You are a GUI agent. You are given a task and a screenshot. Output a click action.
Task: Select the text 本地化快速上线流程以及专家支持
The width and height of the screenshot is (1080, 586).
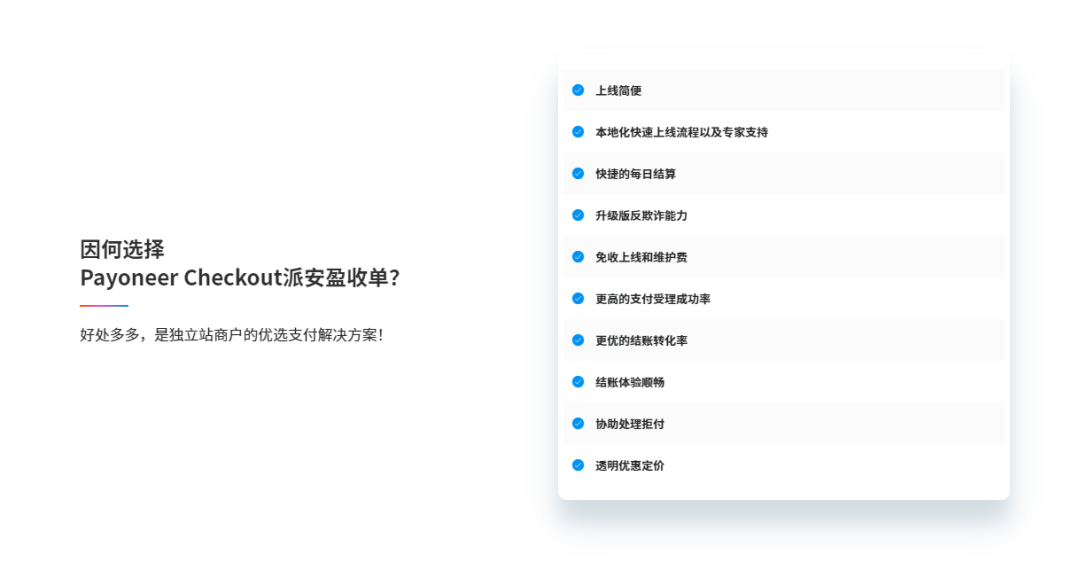pos(682,132)
